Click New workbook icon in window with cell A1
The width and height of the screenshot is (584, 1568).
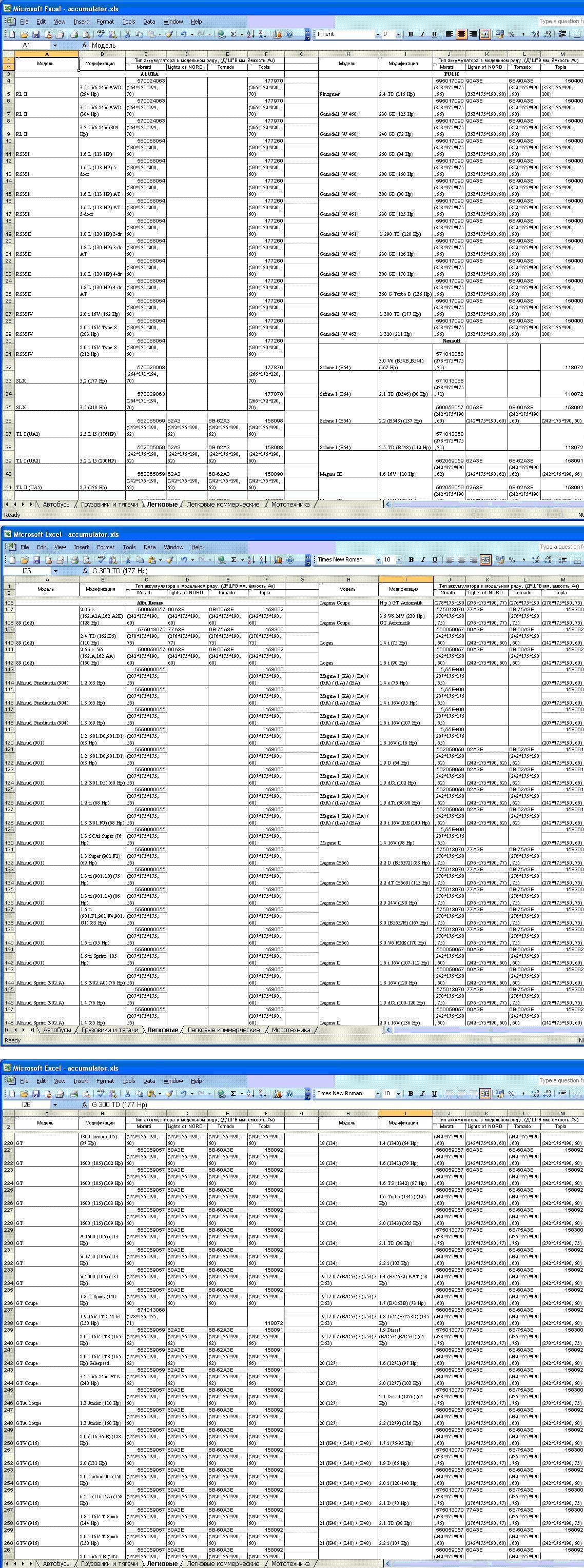coord(12,34)
